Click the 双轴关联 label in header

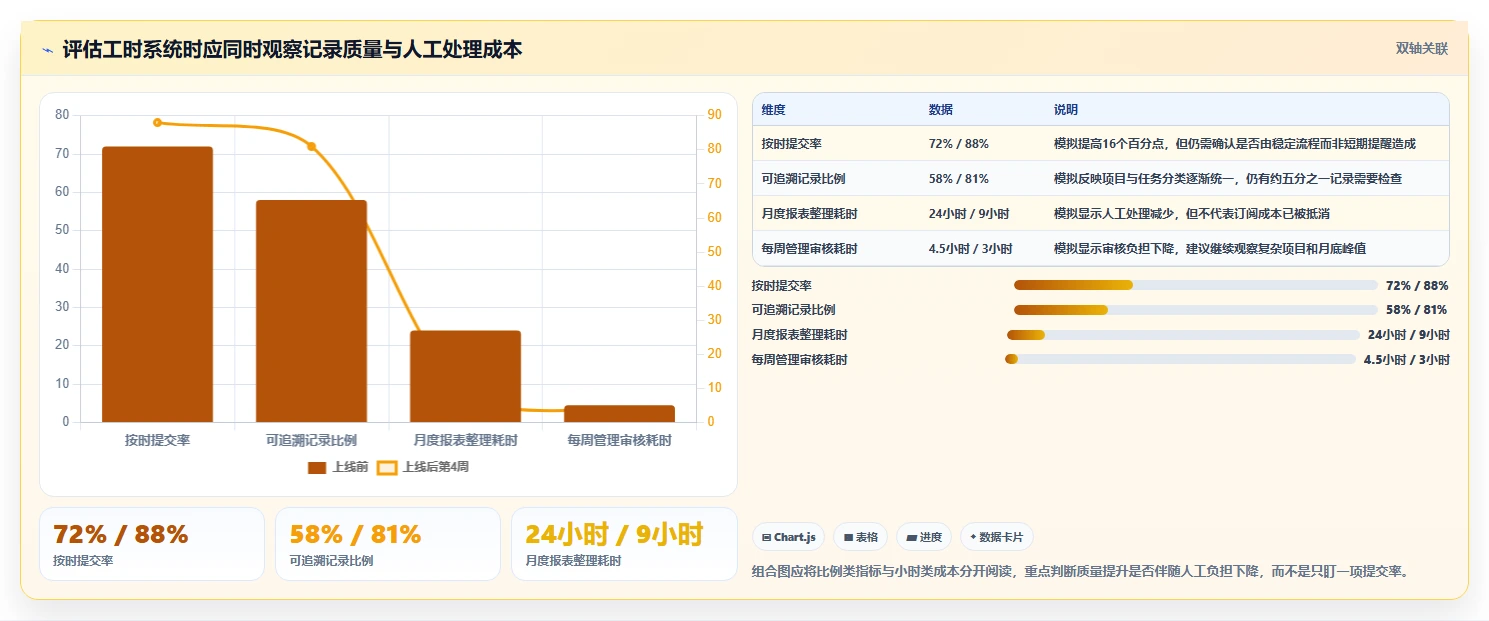click(x=1421, y=48)
